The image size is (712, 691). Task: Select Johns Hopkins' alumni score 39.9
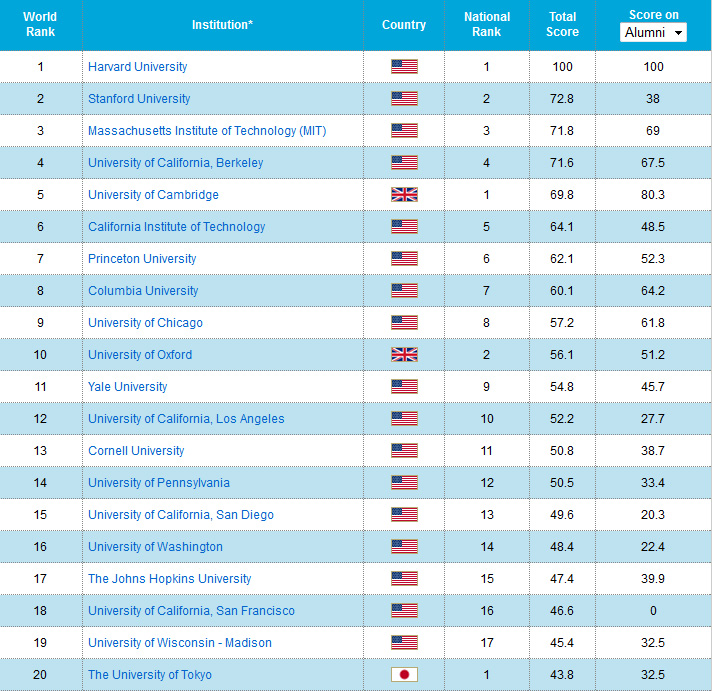653,579
